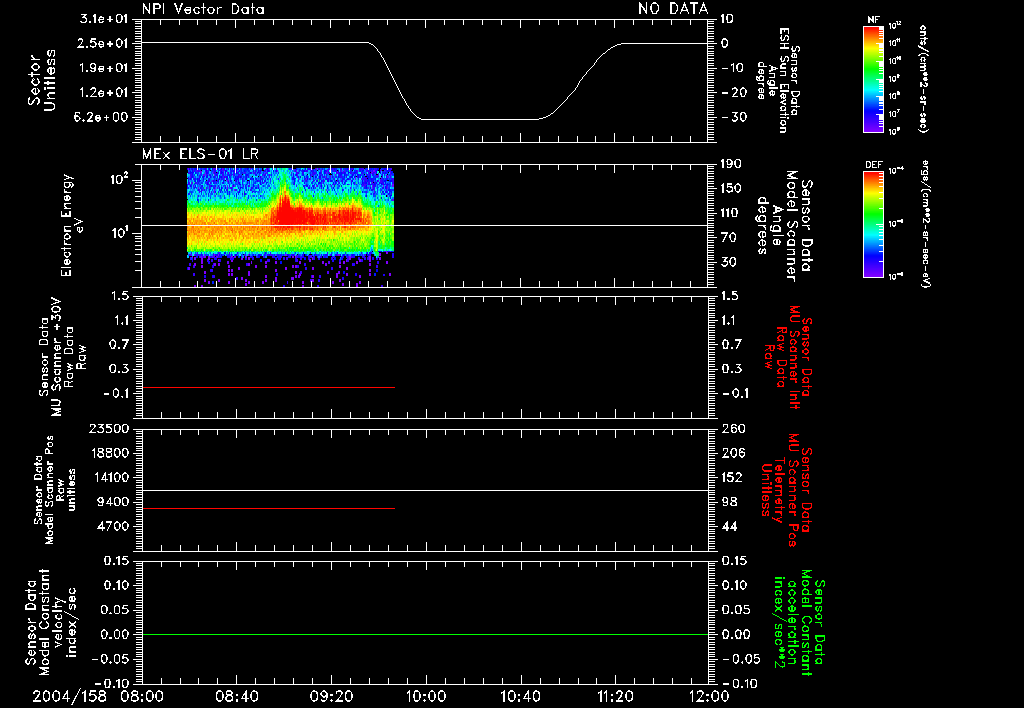Click the green zero velocity line

tap(424, 634)
